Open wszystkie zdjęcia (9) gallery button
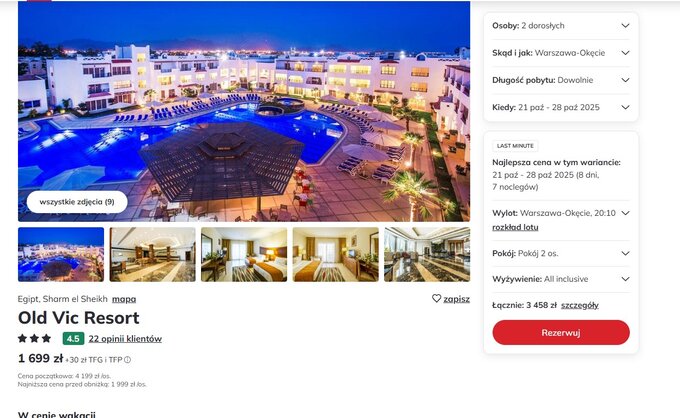Screen dimensions: 680x418 [77, 202]
